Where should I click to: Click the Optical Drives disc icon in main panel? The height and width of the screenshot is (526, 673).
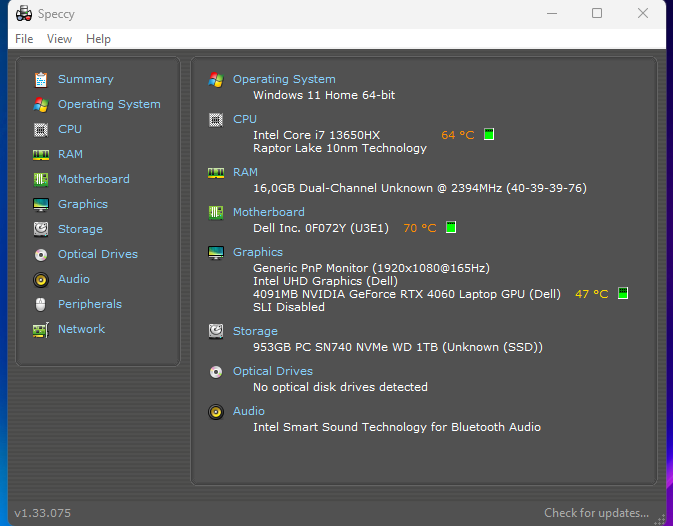pyautogui.click(x=216, y=372)
